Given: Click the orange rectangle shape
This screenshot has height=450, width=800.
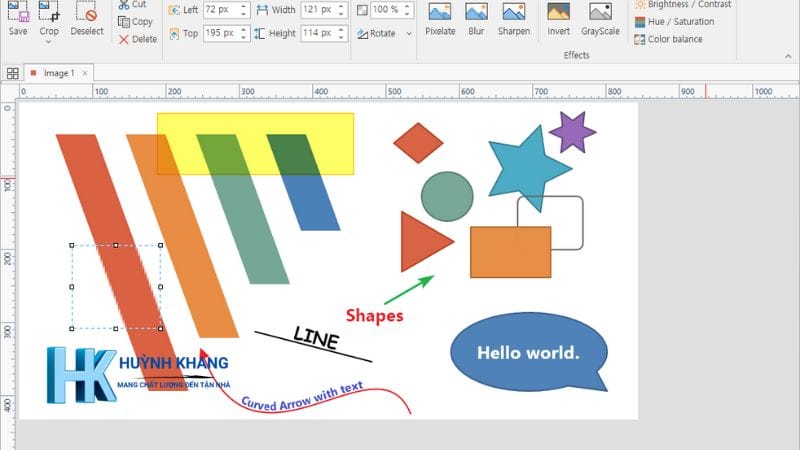Looking at the screenshot, I should pos(510,252).
